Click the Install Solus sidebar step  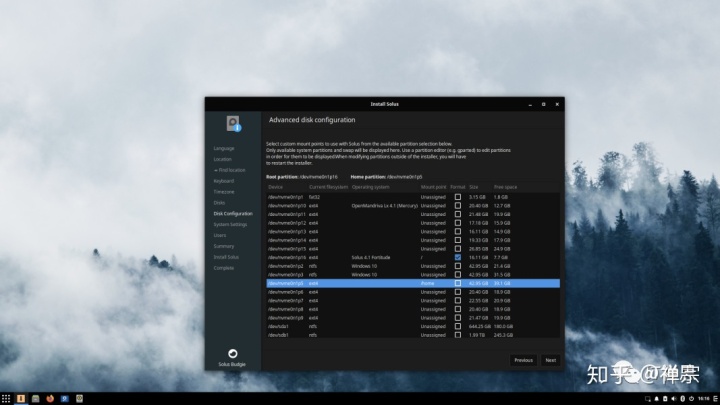pos(226,257)
